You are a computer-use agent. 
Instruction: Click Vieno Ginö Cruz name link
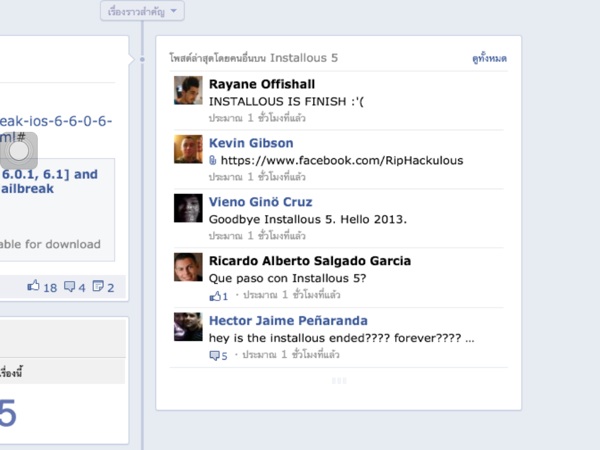tap(261, 202)
